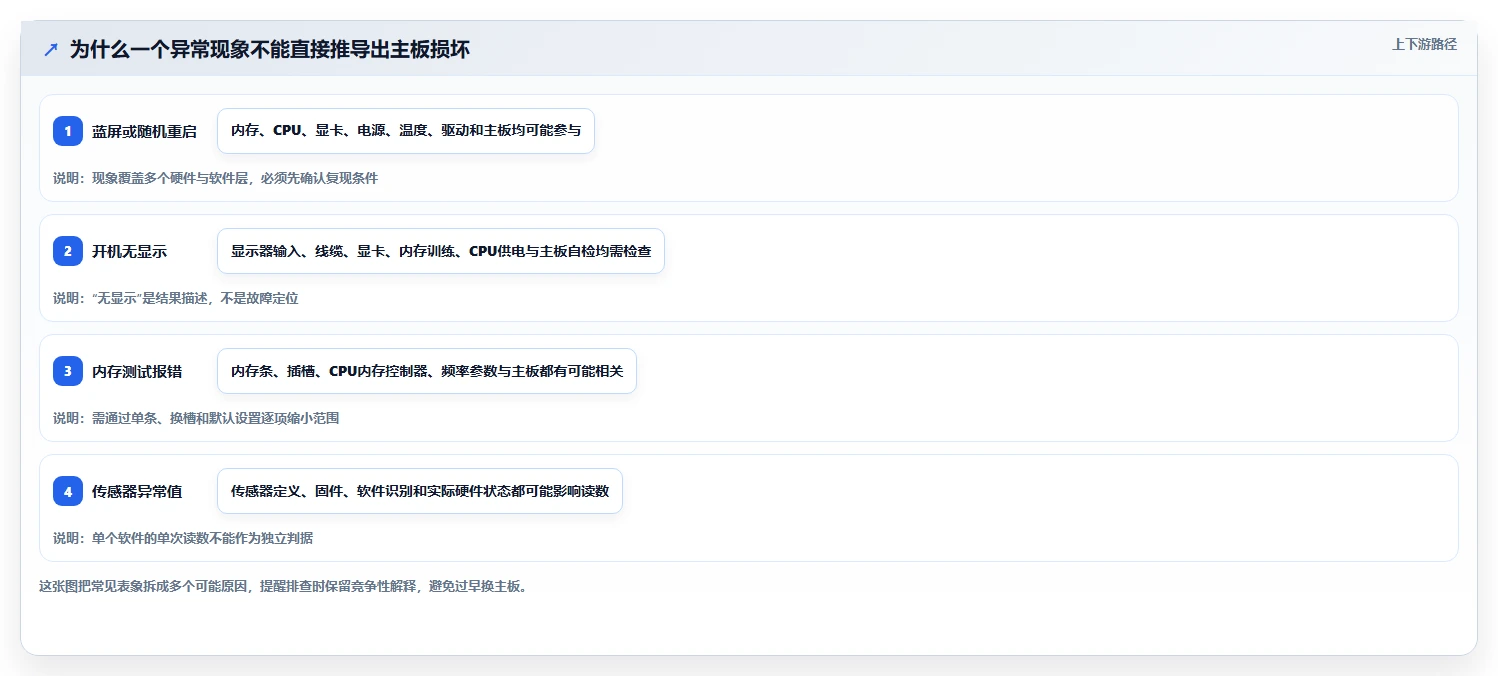Click the title 为什么一个异常现象不能直接推导出主板损坏

(x=270, y=49)
